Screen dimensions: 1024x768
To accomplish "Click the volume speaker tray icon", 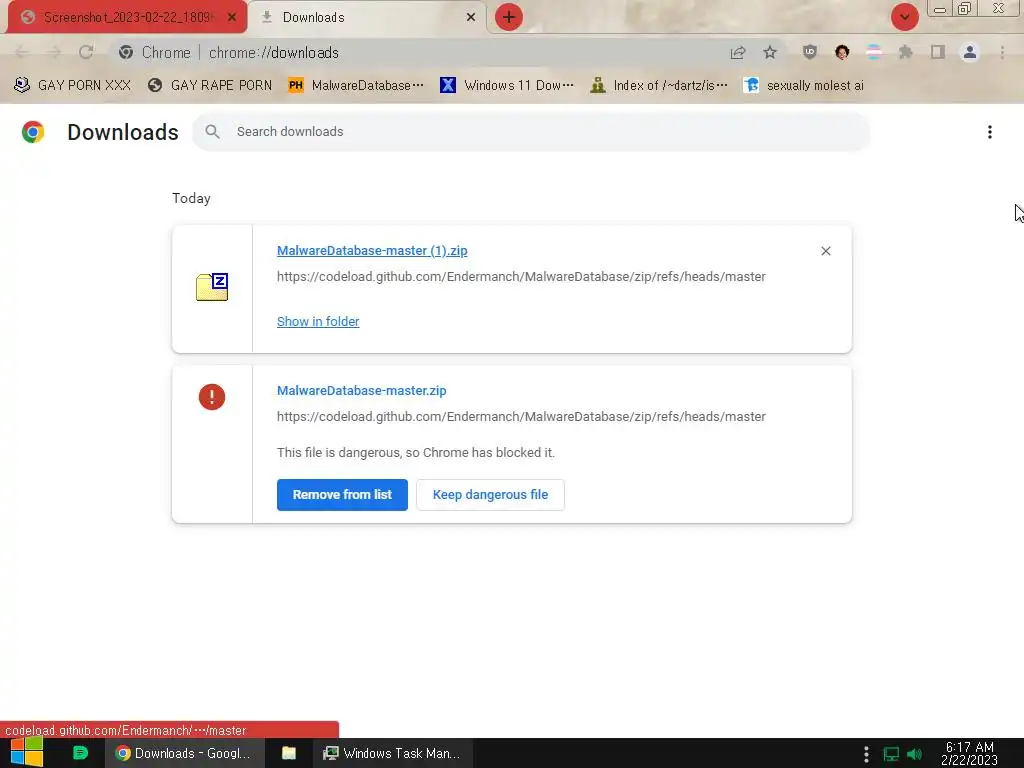I will coord(914,754).
